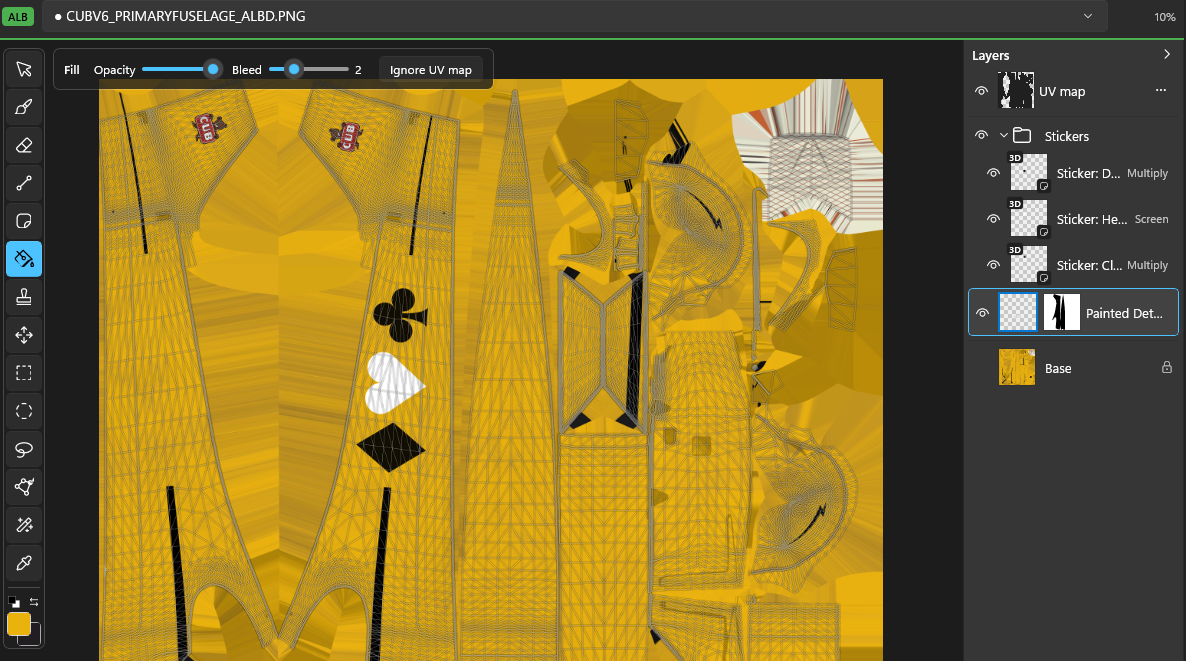Viewport: 1186px width, 661px height.
Task: Reset colors to default black and white
Action: 14,602
